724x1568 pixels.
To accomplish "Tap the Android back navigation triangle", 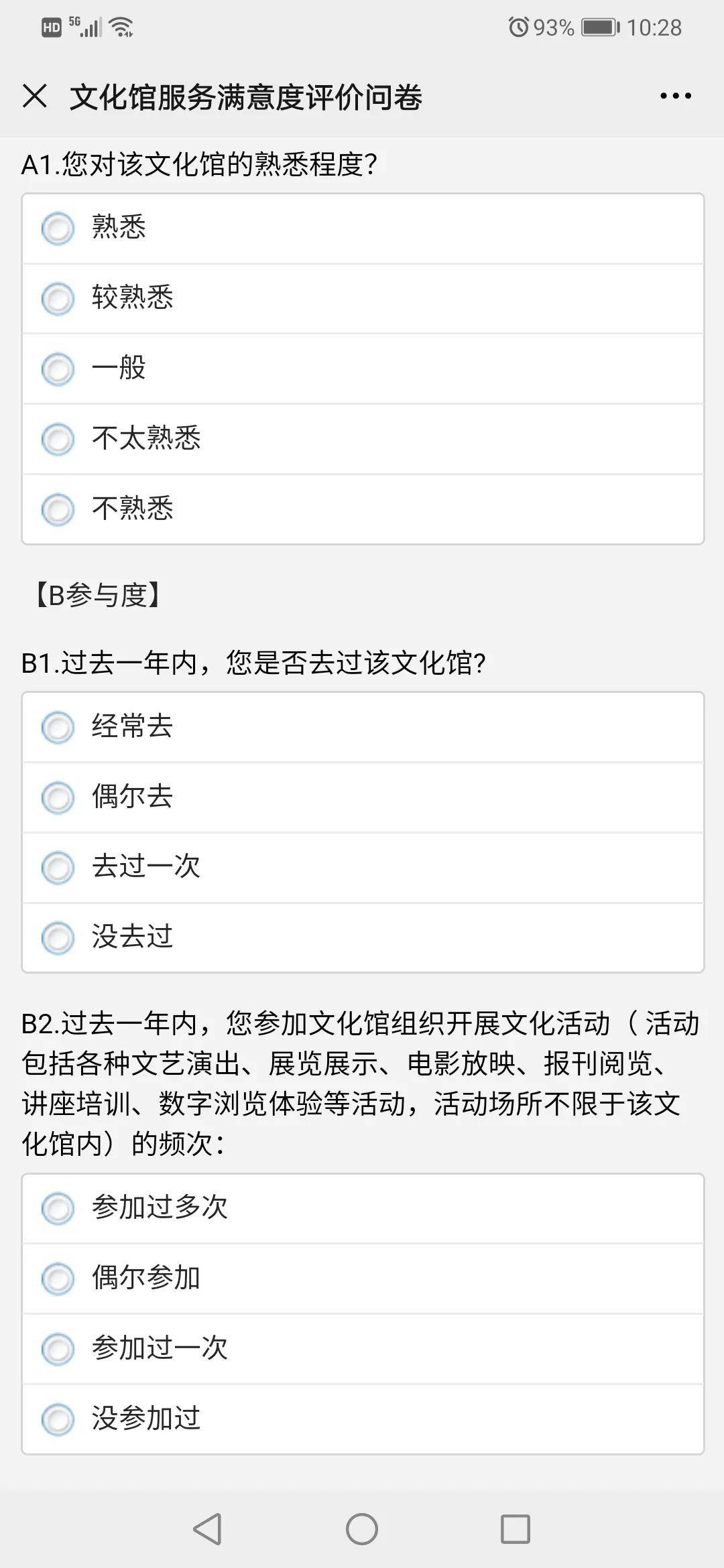I will 207,1528.
